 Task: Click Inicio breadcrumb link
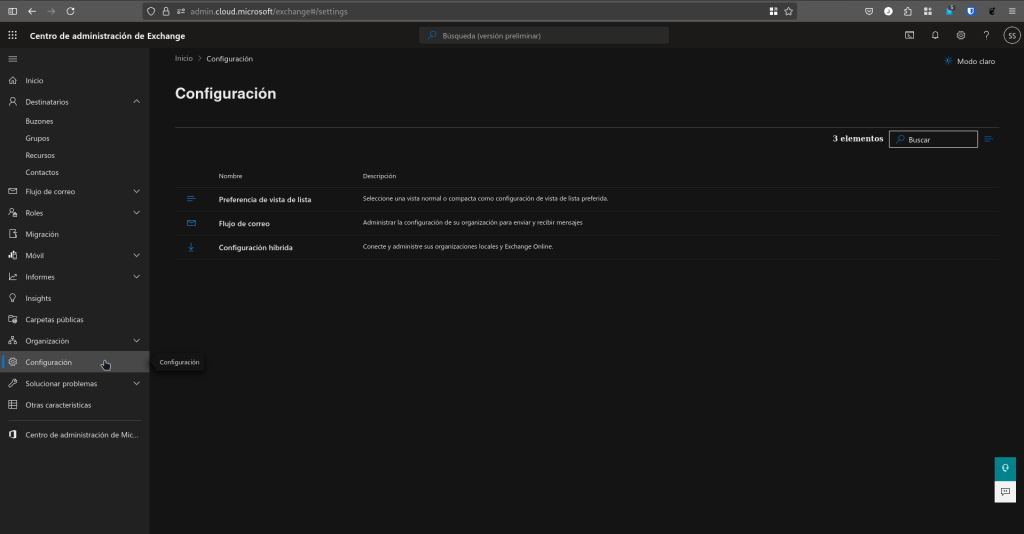(x=183, y=59)
